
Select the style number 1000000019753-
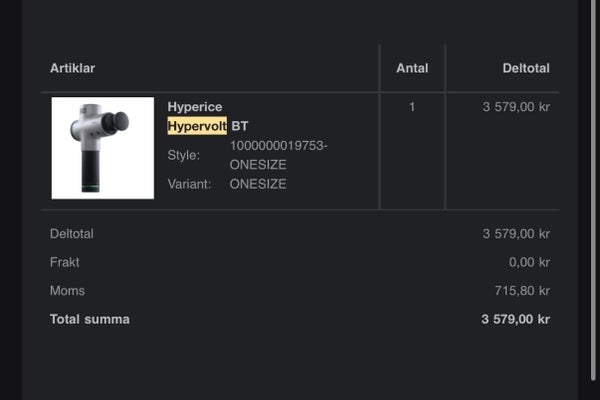279,146
